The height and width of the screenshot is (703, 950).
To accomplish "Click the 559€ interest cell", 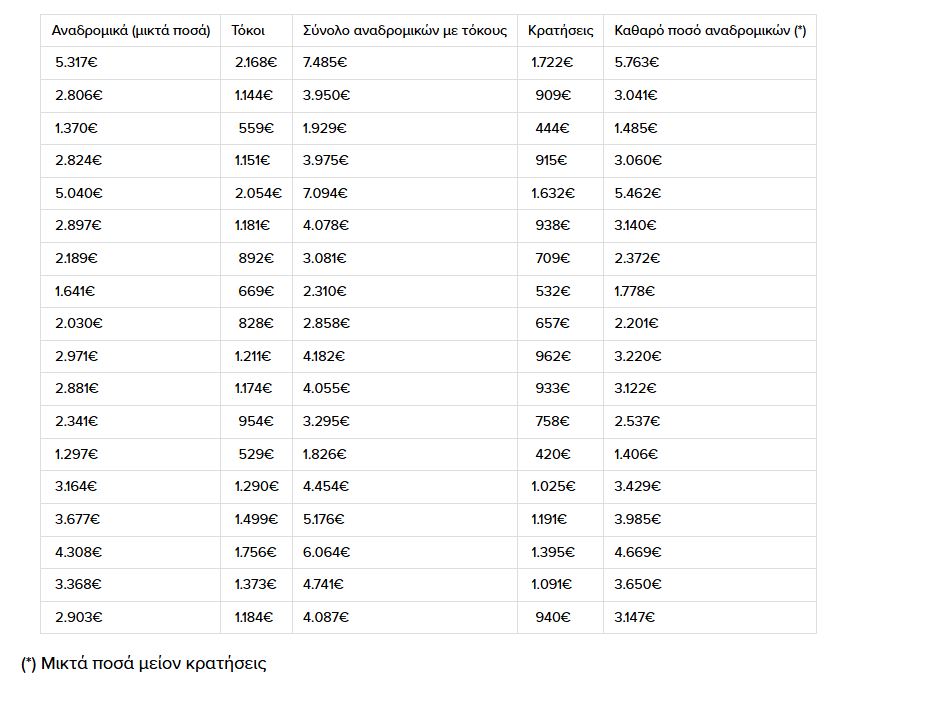I will pos(256,128).
